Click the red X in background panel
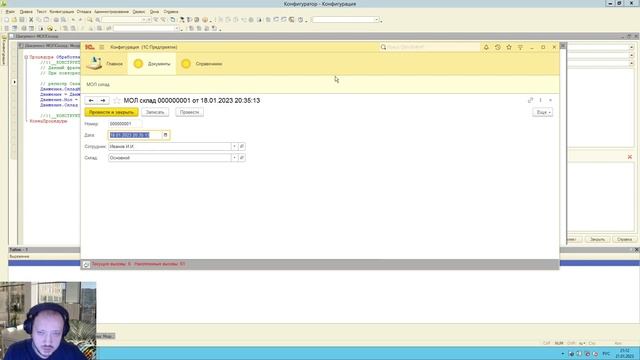The image size is (640, 360). coord(630,157)
